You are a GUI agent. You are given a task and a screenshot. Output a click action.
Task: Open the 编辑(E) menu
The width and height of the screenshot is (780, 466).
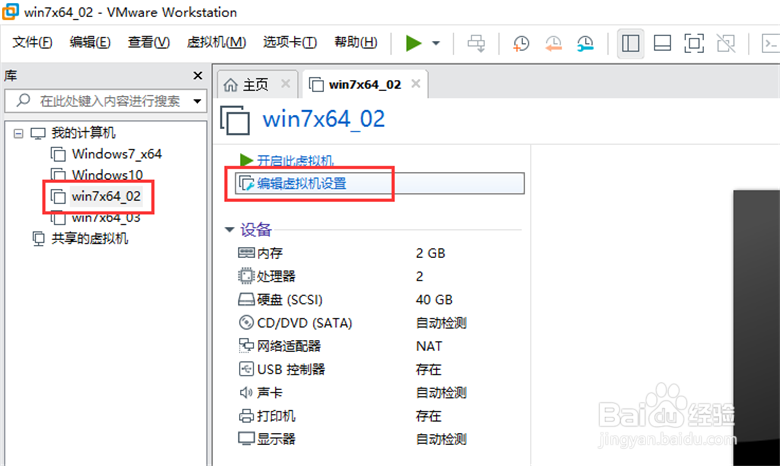[x=90, y=42]
